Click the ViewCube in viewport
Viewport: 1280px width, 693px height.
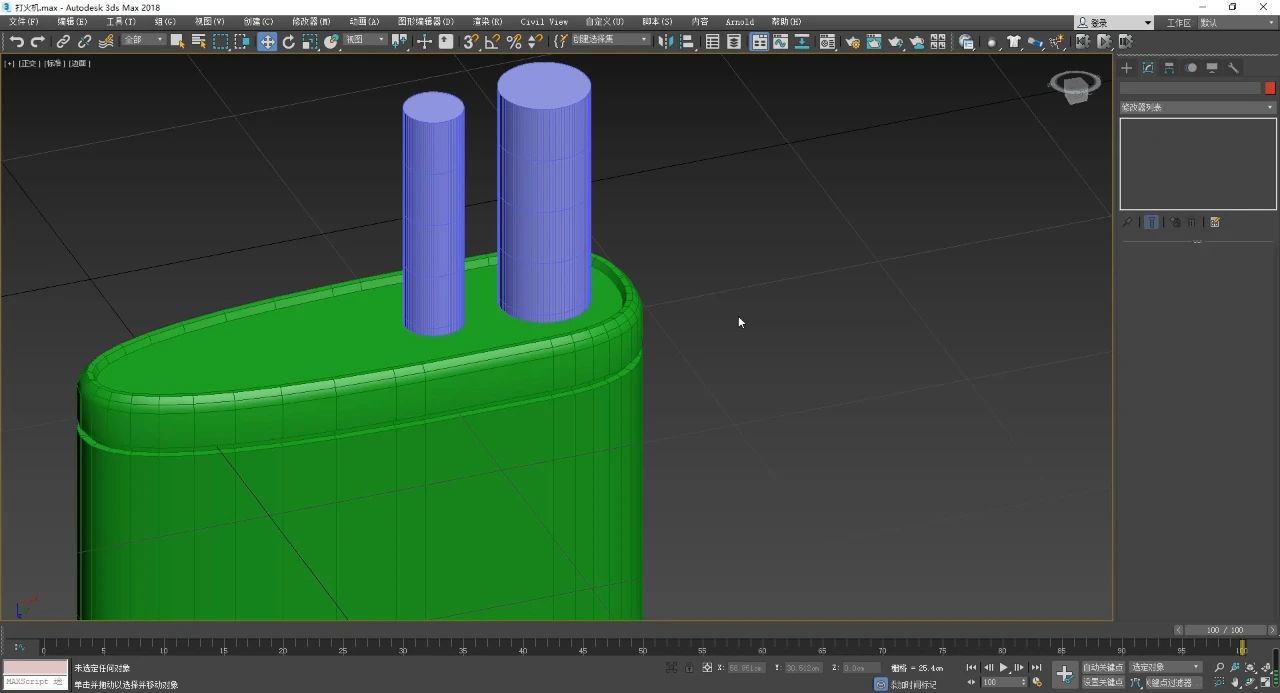click(x=1075, y=87)
